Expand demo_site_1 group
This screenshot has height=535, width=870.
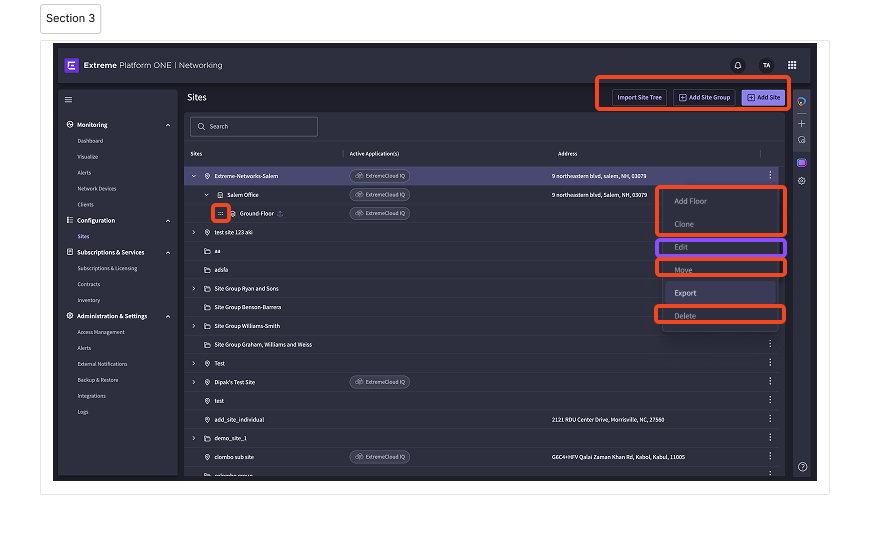pos(194,438)
